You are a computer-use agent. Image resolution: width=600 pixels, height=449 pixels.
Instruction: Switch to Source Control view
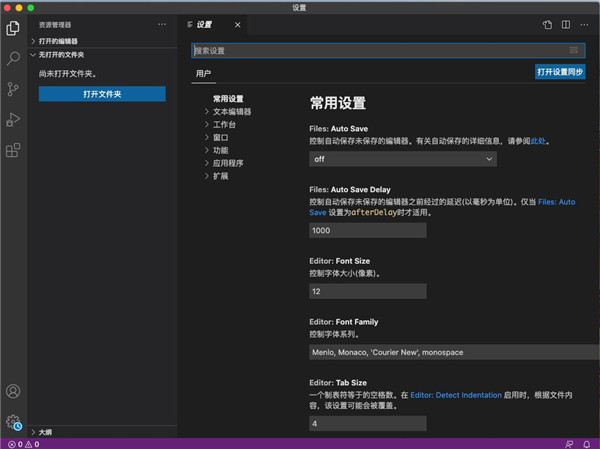[13, 89]
